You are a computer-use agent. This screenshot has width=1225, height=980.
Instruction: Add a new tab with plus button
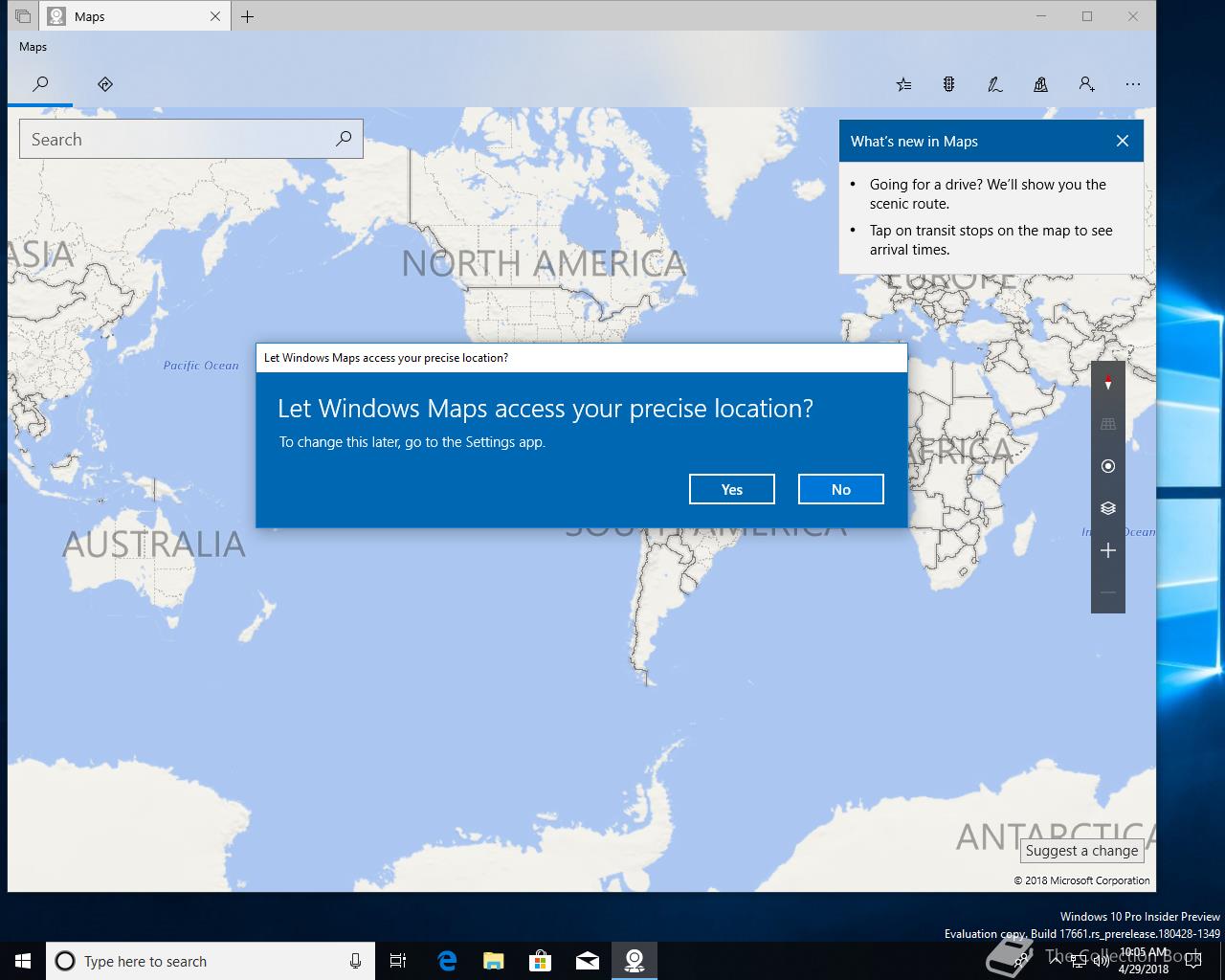pos(248,16)
